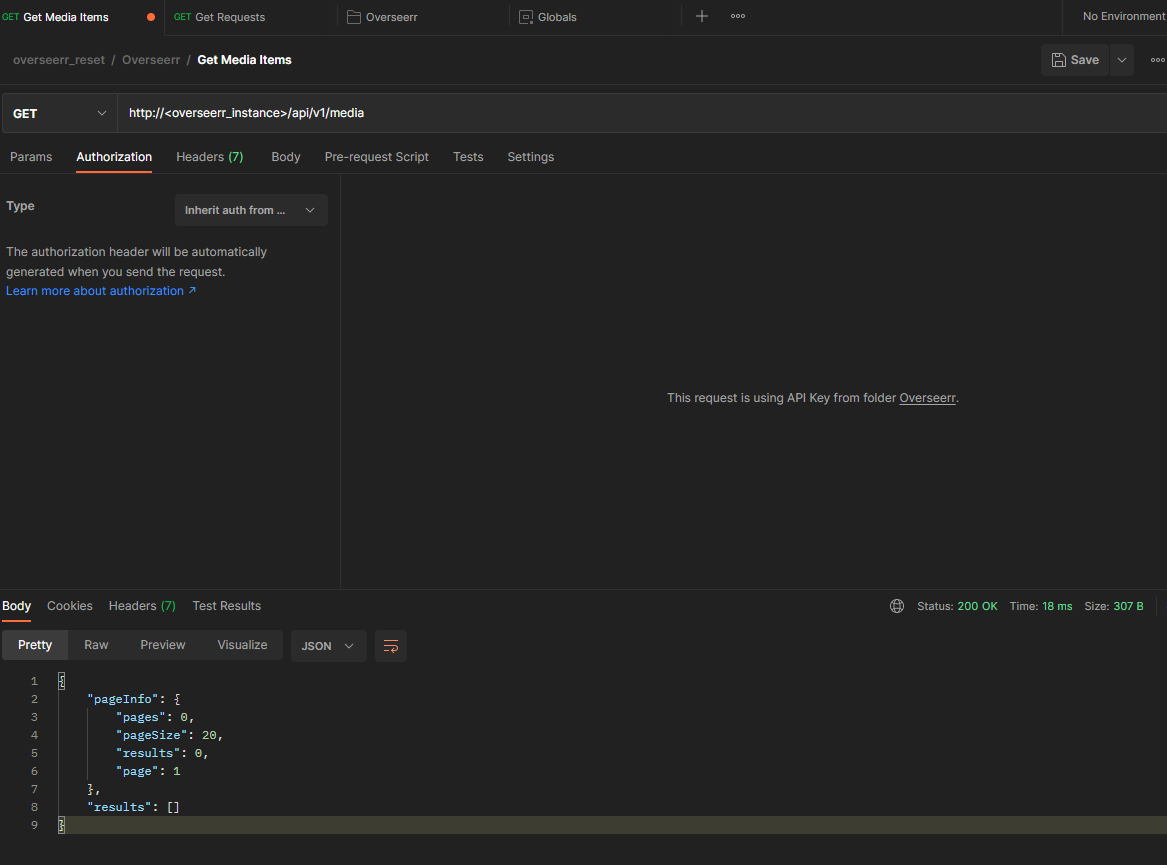This screenshot has height=865, width=1167.
Task: Switch to Preview response view
Action: [163, 645]
